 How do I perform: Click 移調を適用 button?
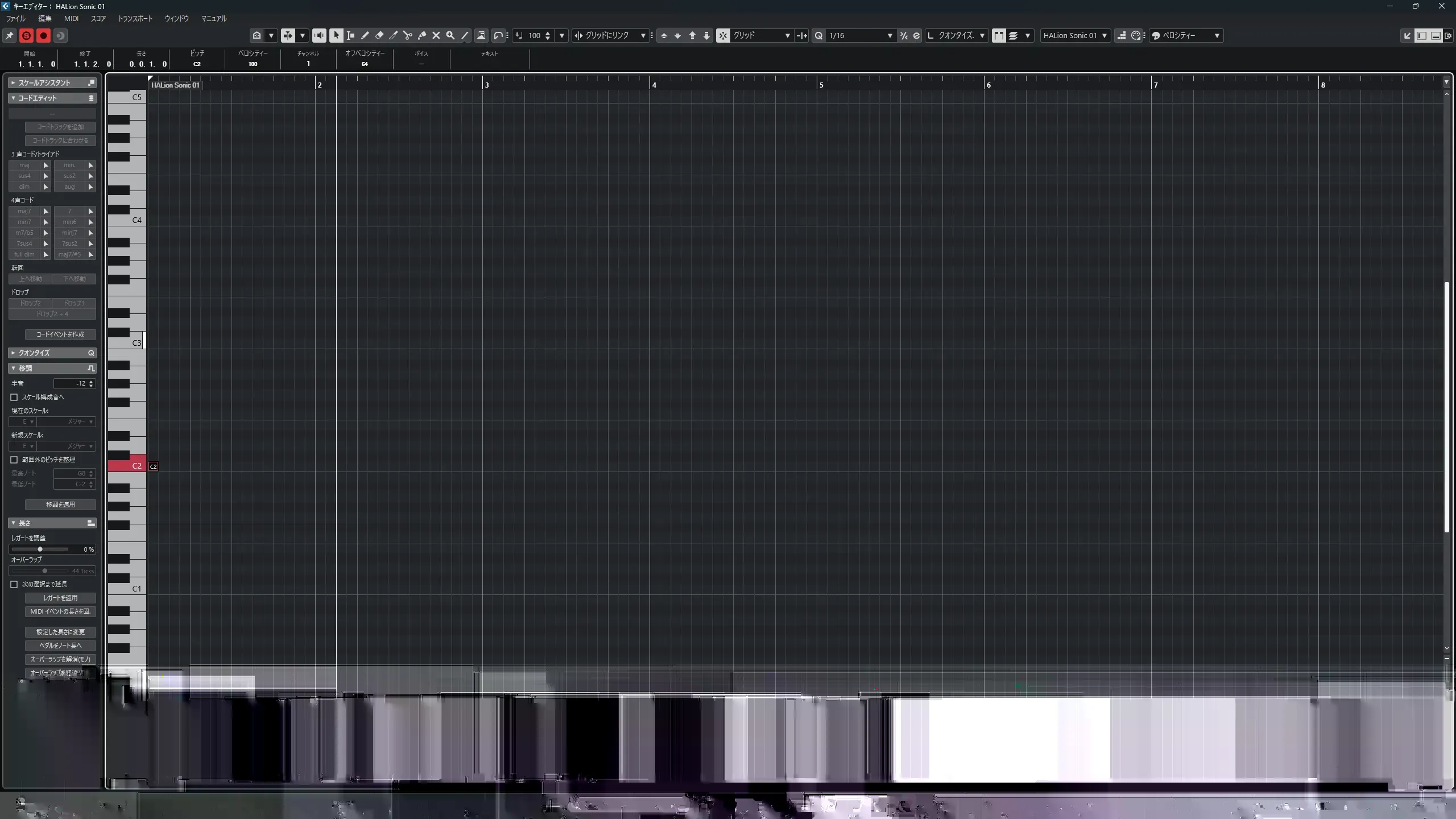tap(60, 504)
